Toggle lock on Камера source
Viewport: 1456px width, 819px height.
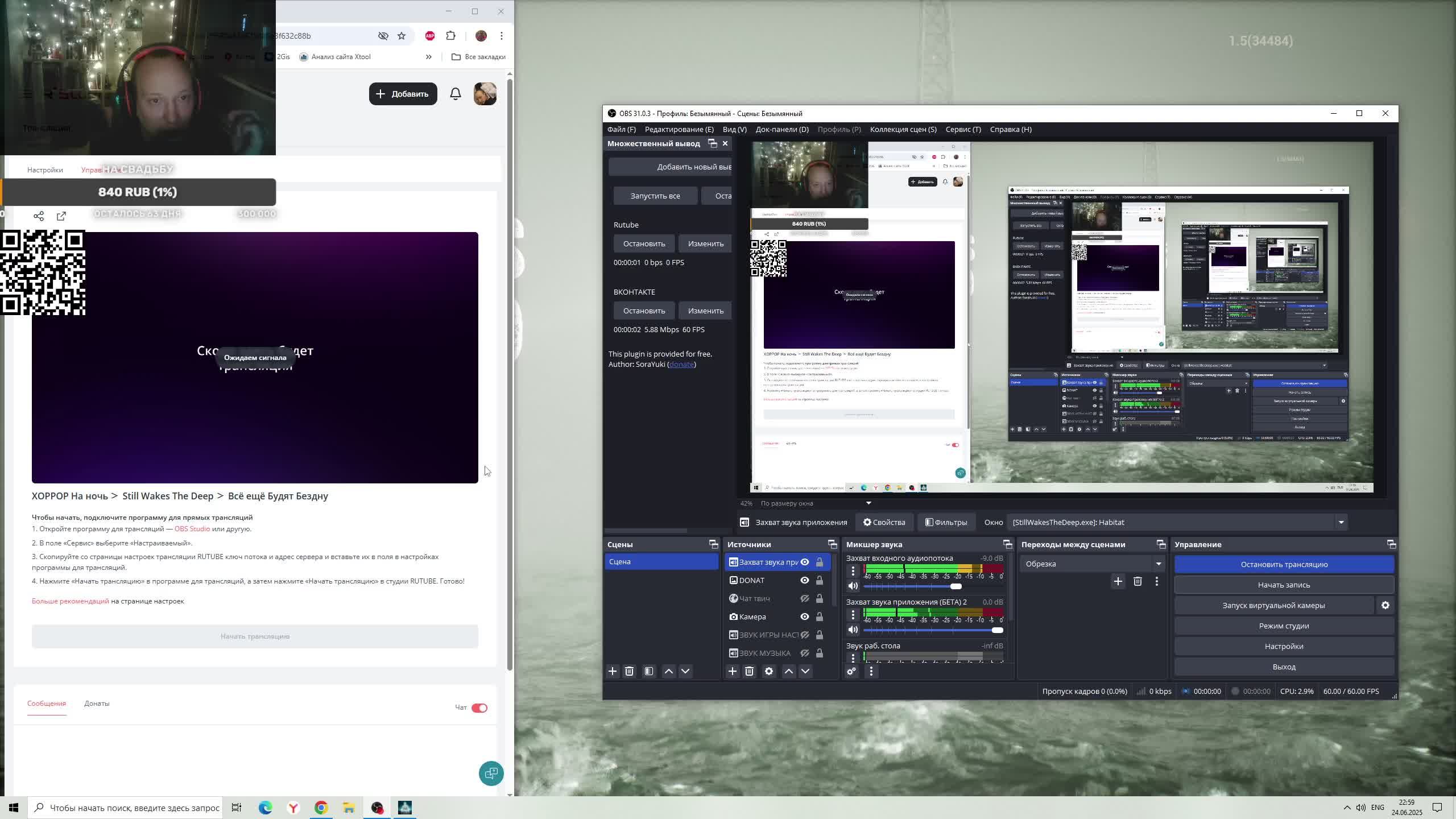(820, 617)
